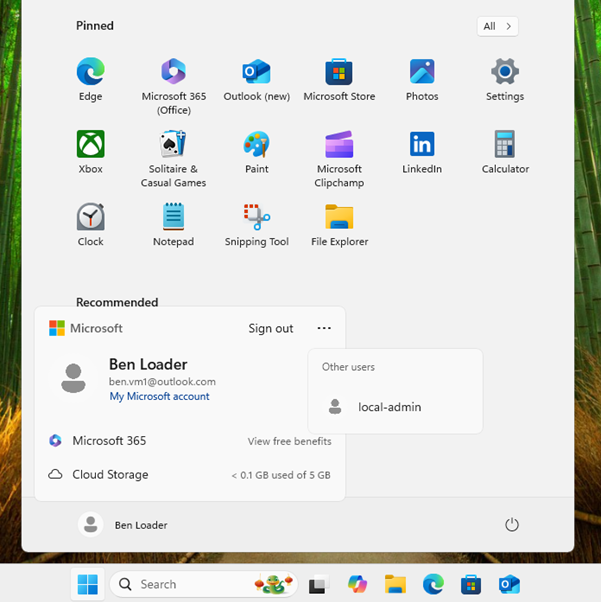Show all apps with the All button
This screenshot has width=601, height=602.
[x=497, y=26]
